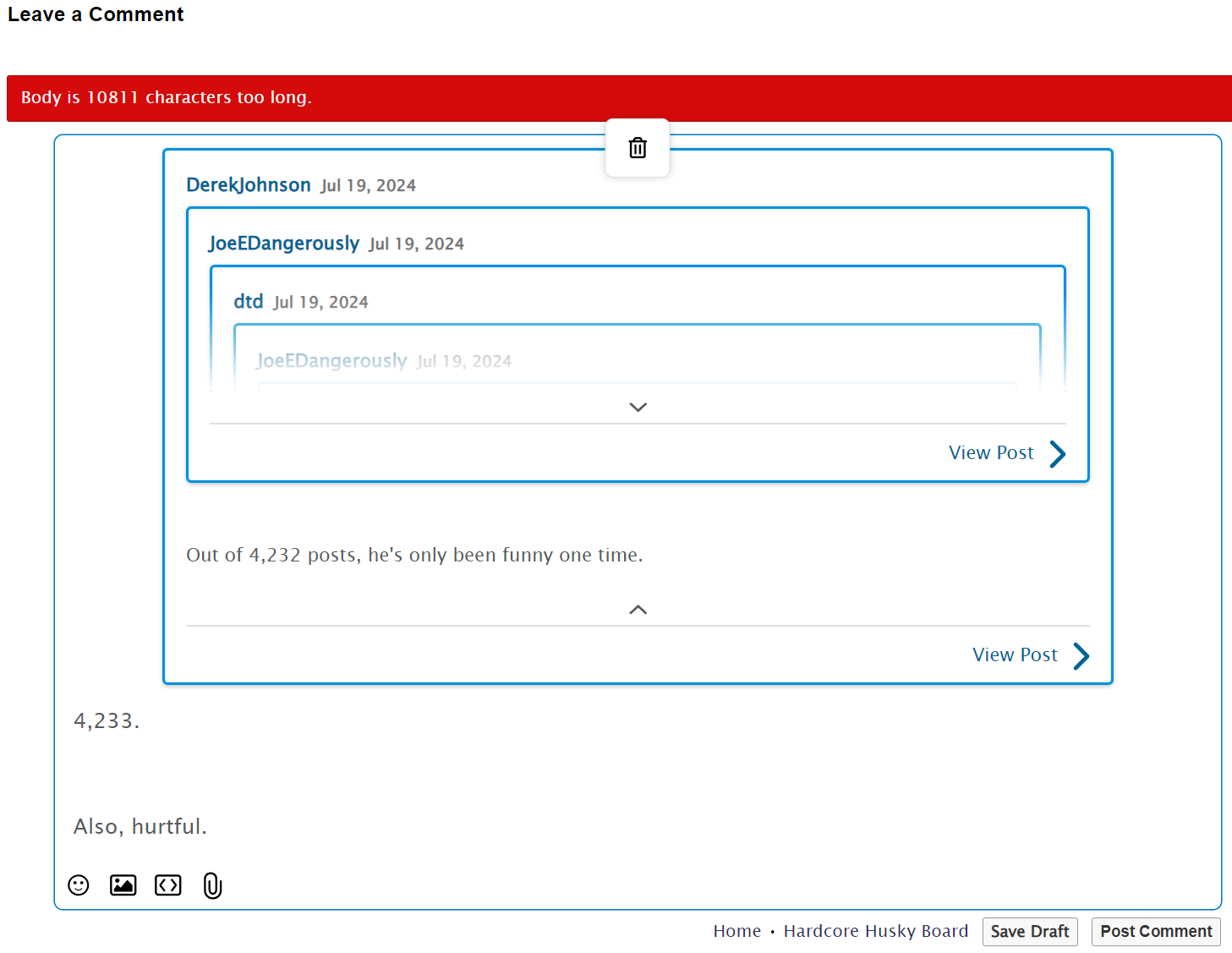The height and width of the screenshot is (953, 1232).
Task: Open the emoji picker
Action: (x=79, y=885)
